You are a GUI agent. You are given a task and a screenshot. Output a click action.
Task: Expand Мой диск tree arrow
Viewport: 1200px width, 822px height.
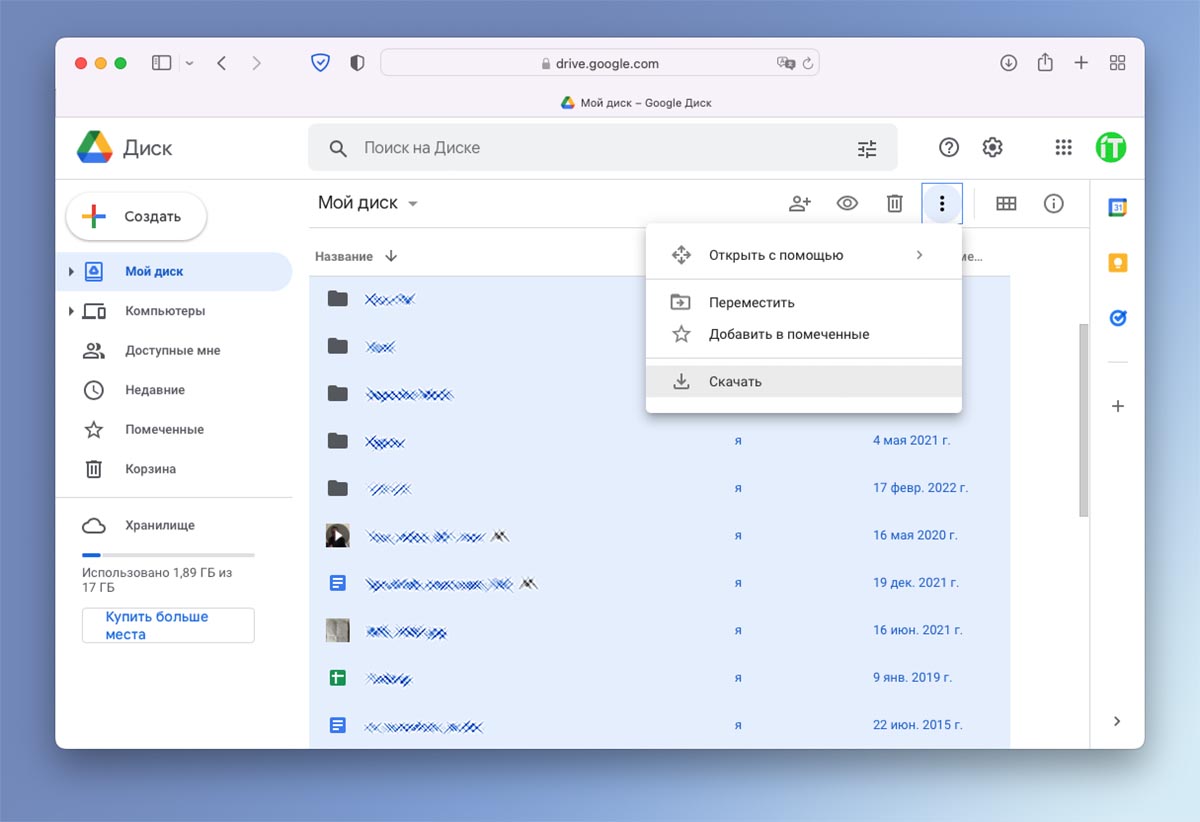(x=71, y=271)
